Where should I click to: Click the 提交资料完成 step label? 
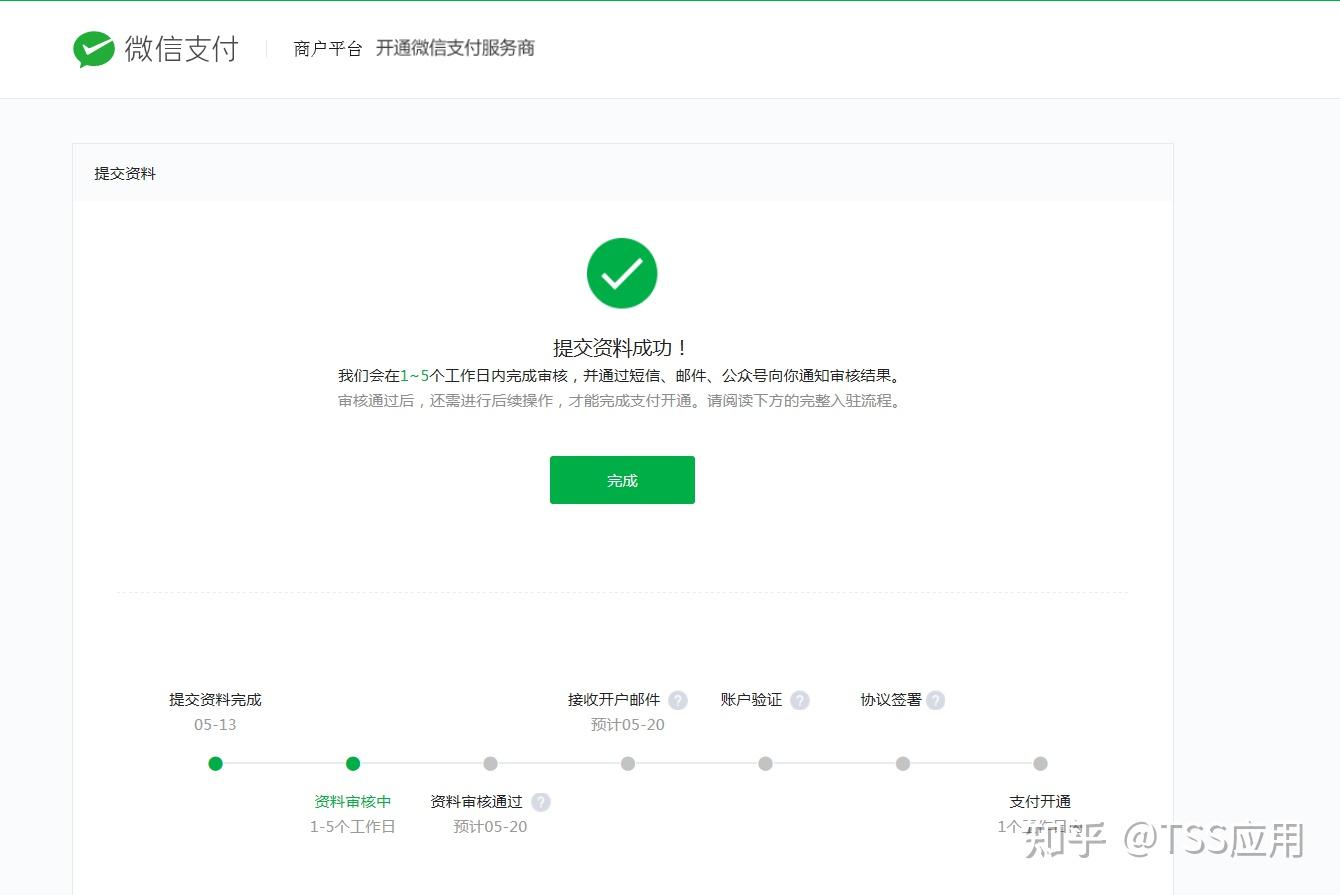tap(215, 700)
